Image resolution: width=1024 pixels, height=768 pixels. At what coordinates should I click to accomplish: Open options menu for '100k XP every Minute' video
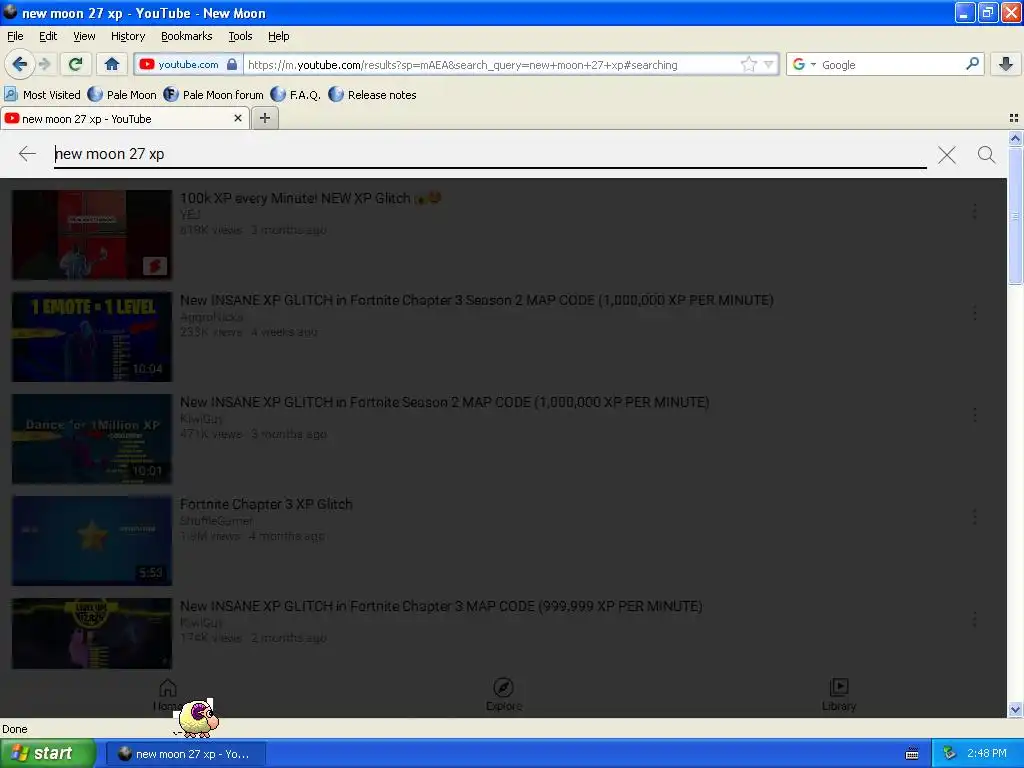(974, 211)
